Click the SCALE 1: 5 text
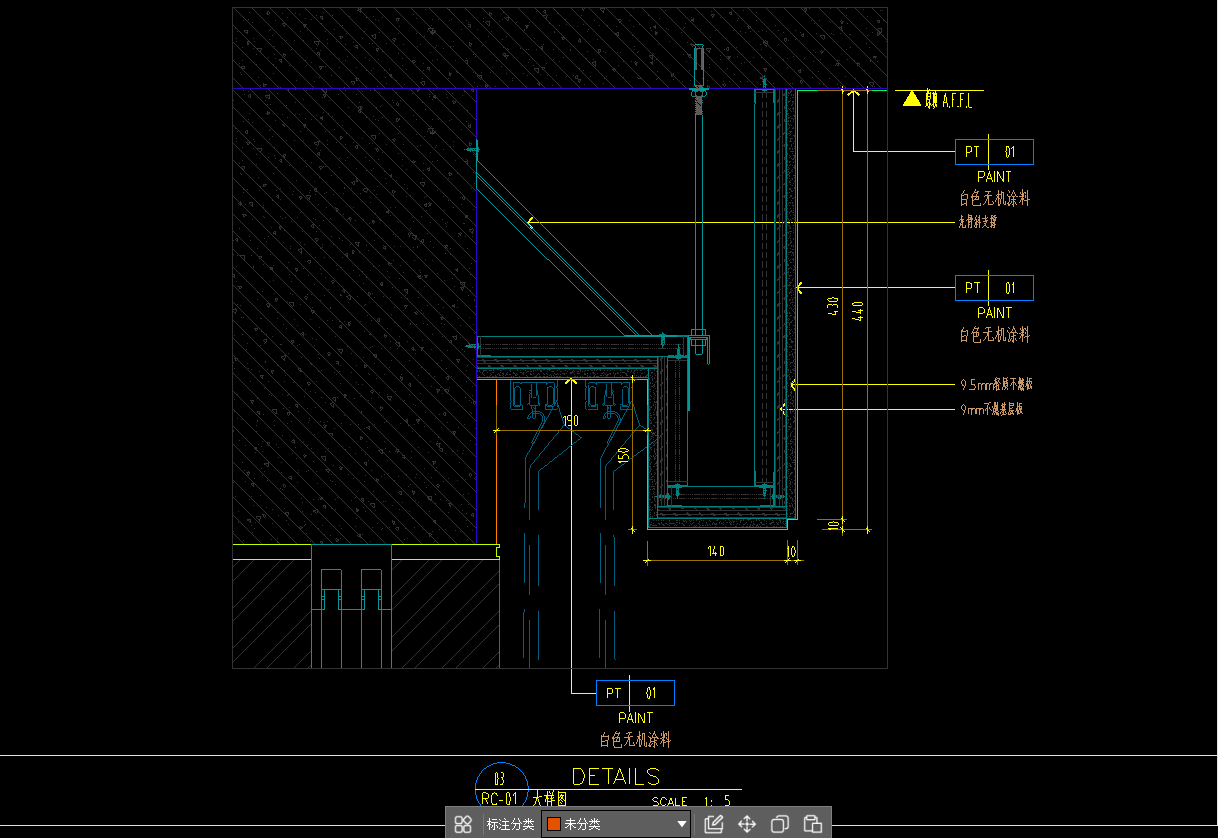The image size is (1218, 838). coord(691,801)
